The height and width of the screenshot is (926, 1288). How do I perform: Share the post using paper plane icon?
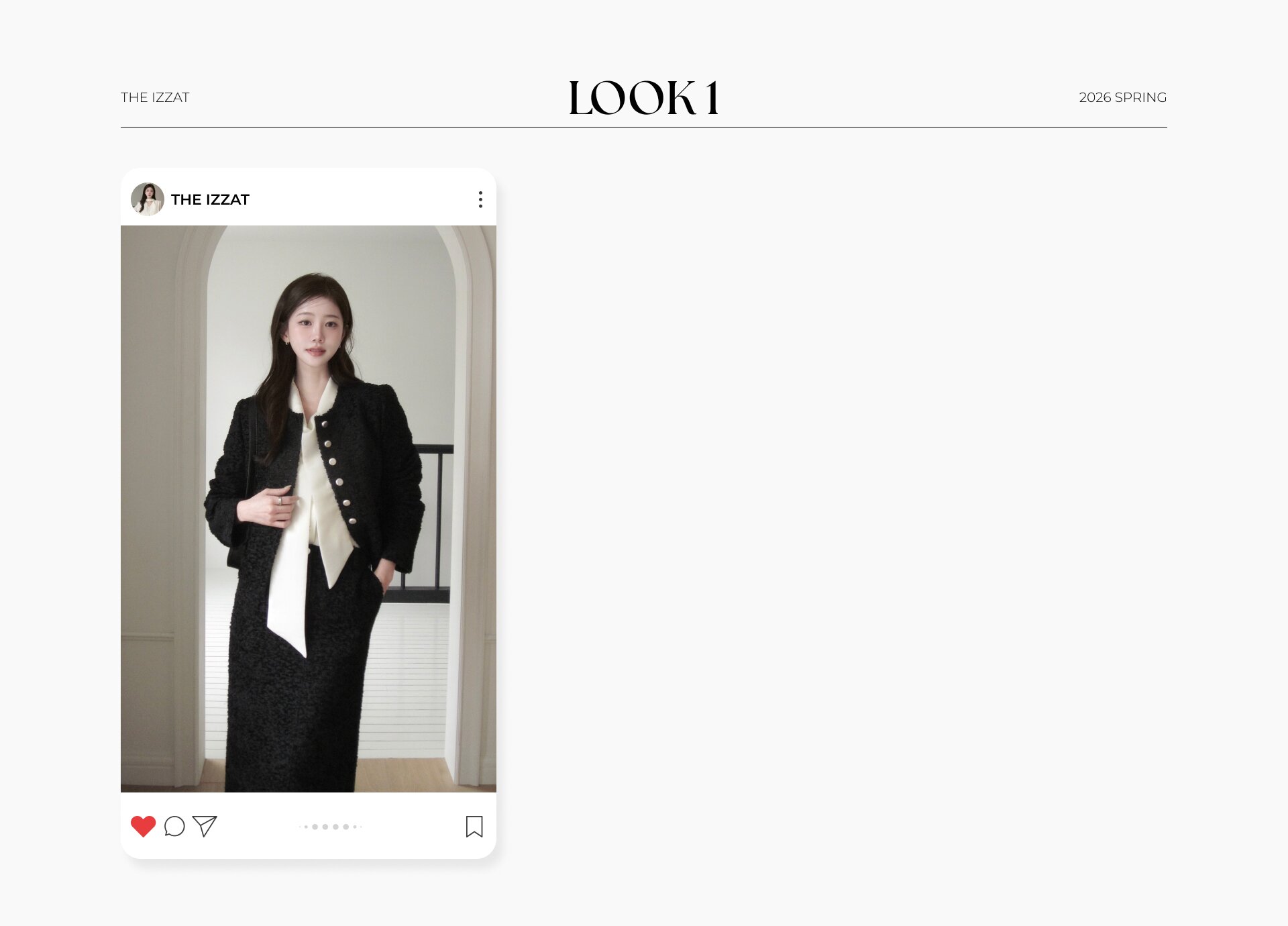(205, 826)
